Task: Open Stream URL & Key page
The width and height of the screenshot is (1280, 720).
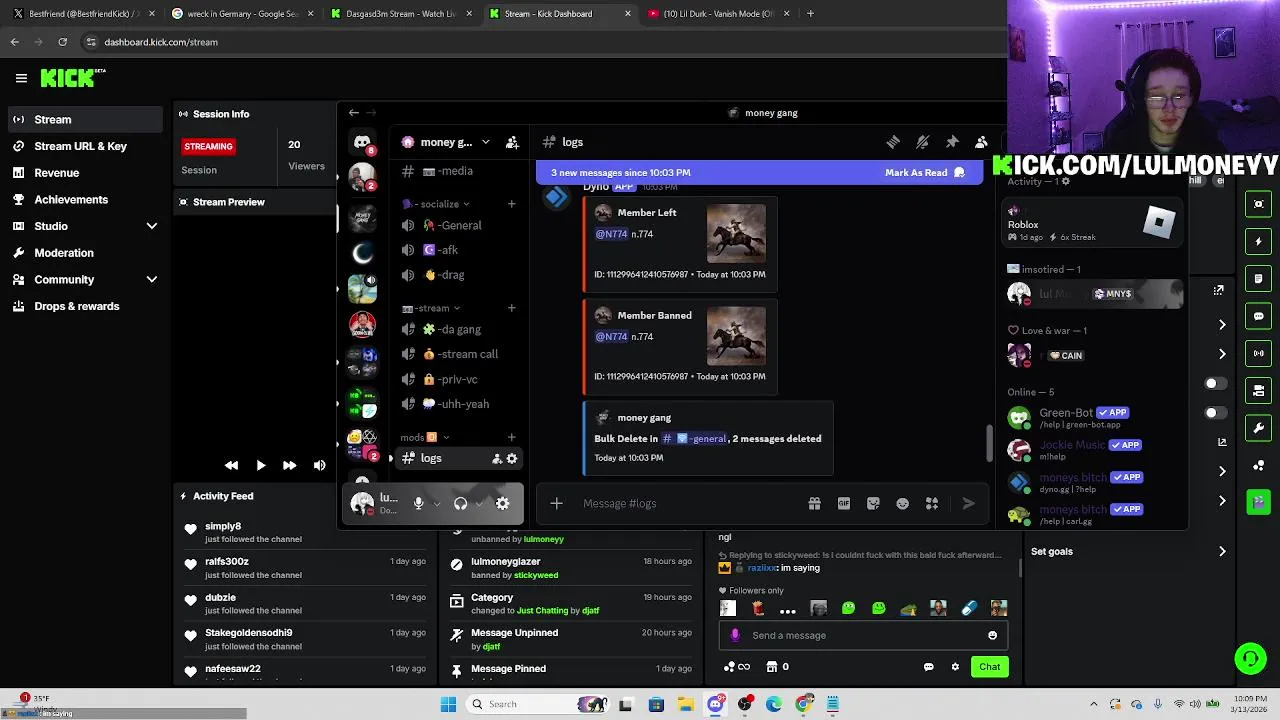Action: click(81, 146)
